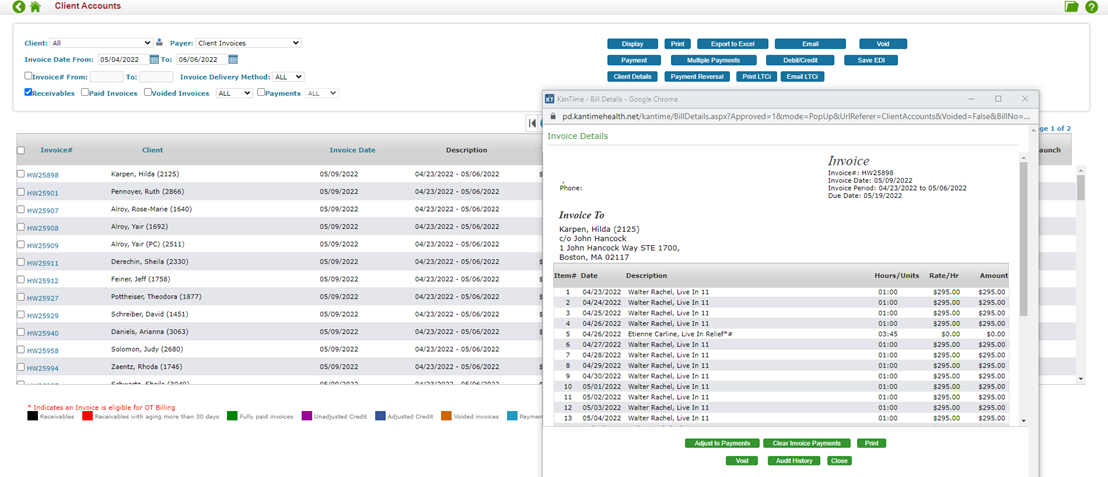This screenshot has height=477, width=1108.
Task: Tick the checkbox for invoice HW25901
Action: point(21,192)
